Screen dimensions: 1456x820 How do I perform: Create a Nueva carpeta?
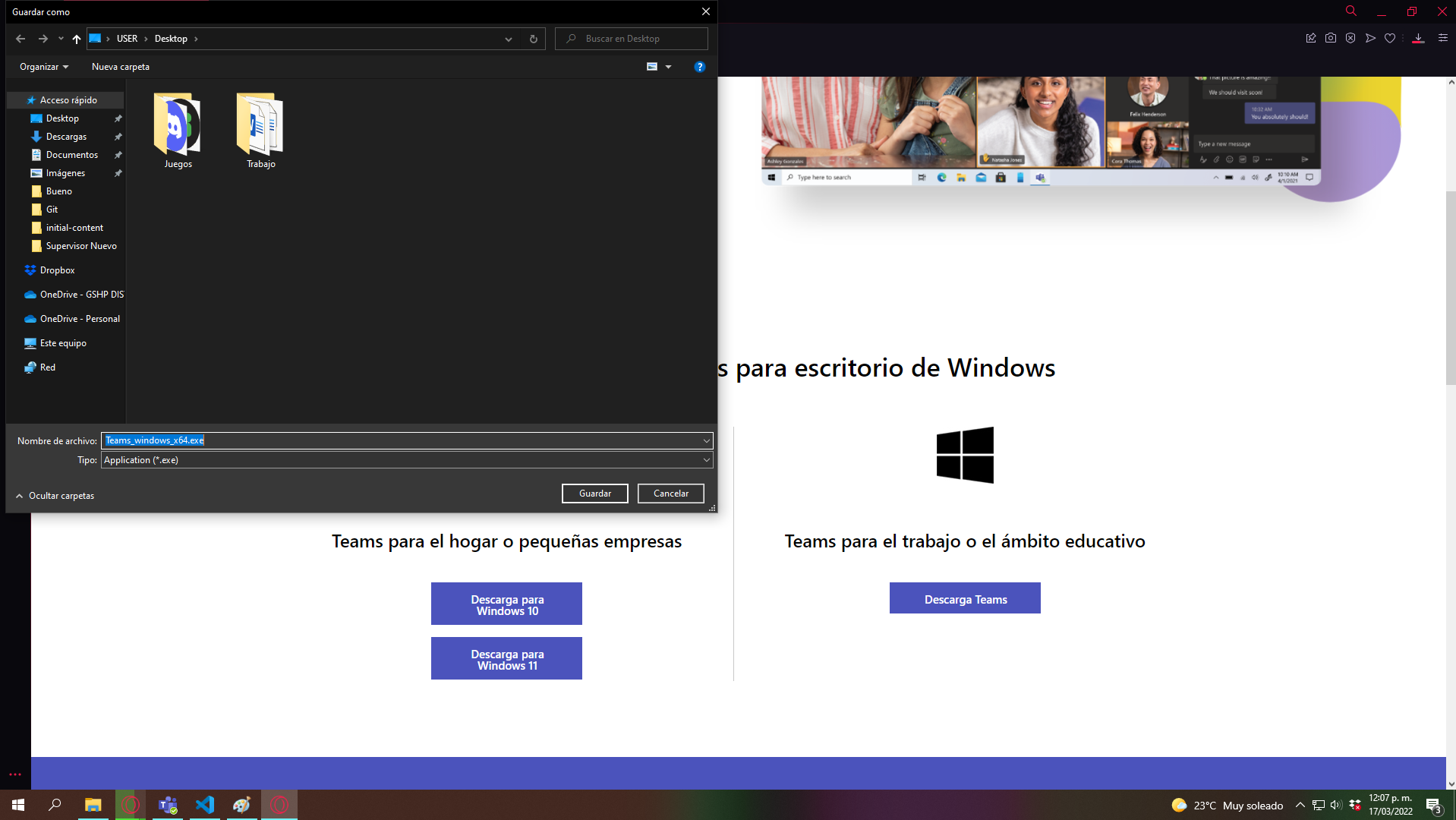click(121, 67)
